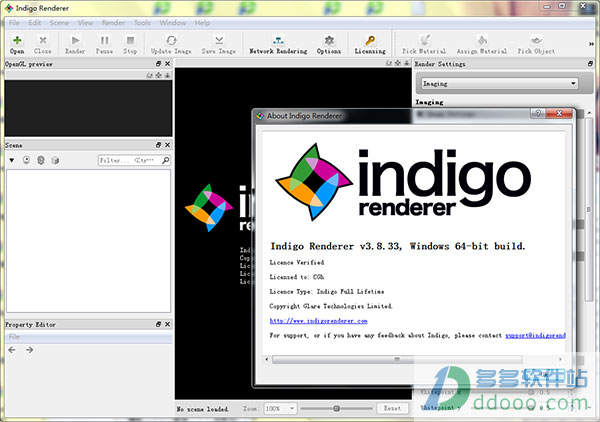The width and height of the screenshot is (600, 422).
Task: Open the Imaging dropdown in Render Settings
Action: point(500,83)
